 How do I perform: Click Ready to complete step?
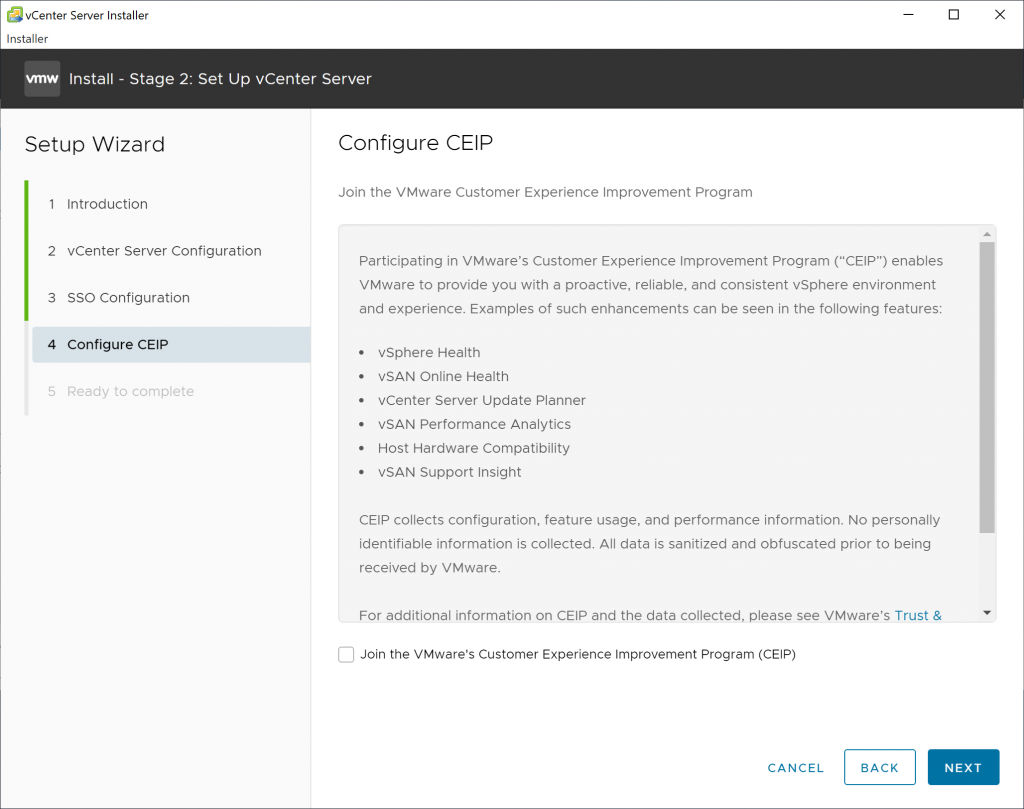130,391
